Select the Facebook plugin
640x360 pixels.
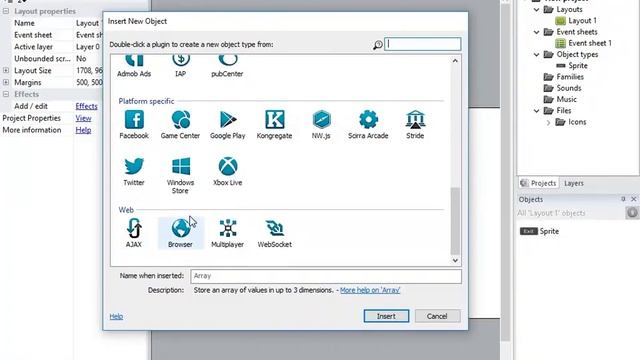(x=134, y=125)
